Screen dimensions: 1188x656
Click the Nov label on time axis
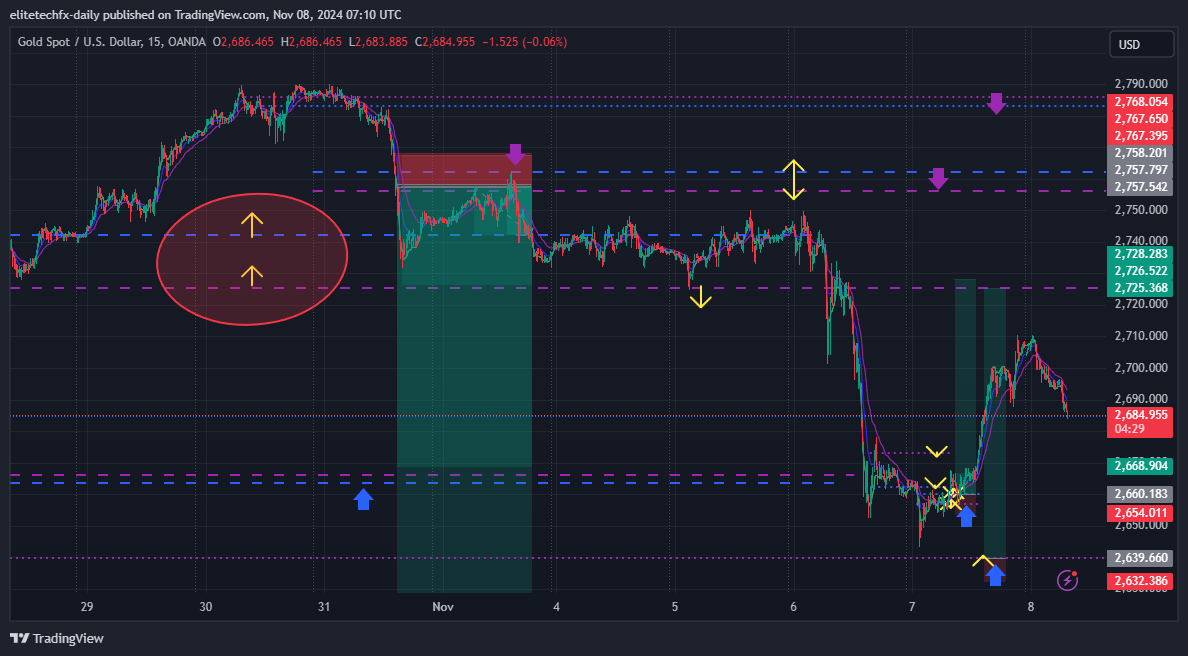(x=442, y=607)
